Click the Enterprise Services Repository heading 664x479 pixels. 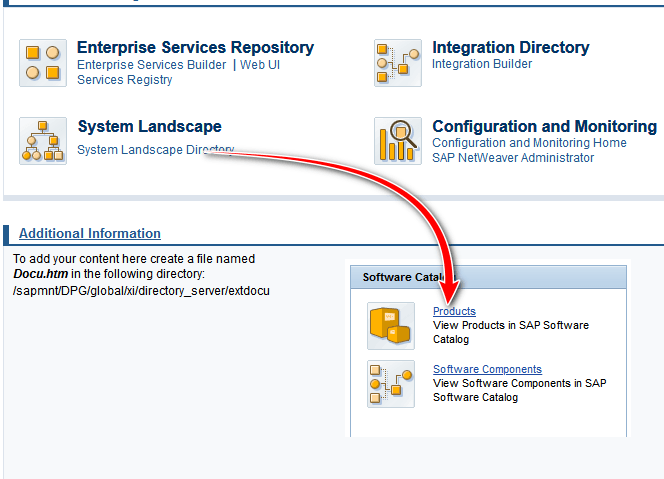[x=195, y=47]
